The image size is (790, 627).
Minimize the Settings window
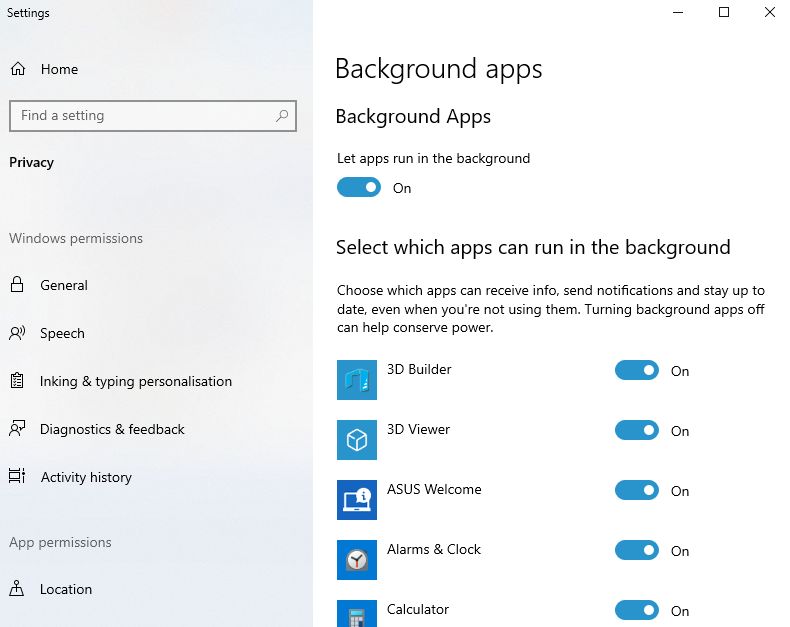678,12
